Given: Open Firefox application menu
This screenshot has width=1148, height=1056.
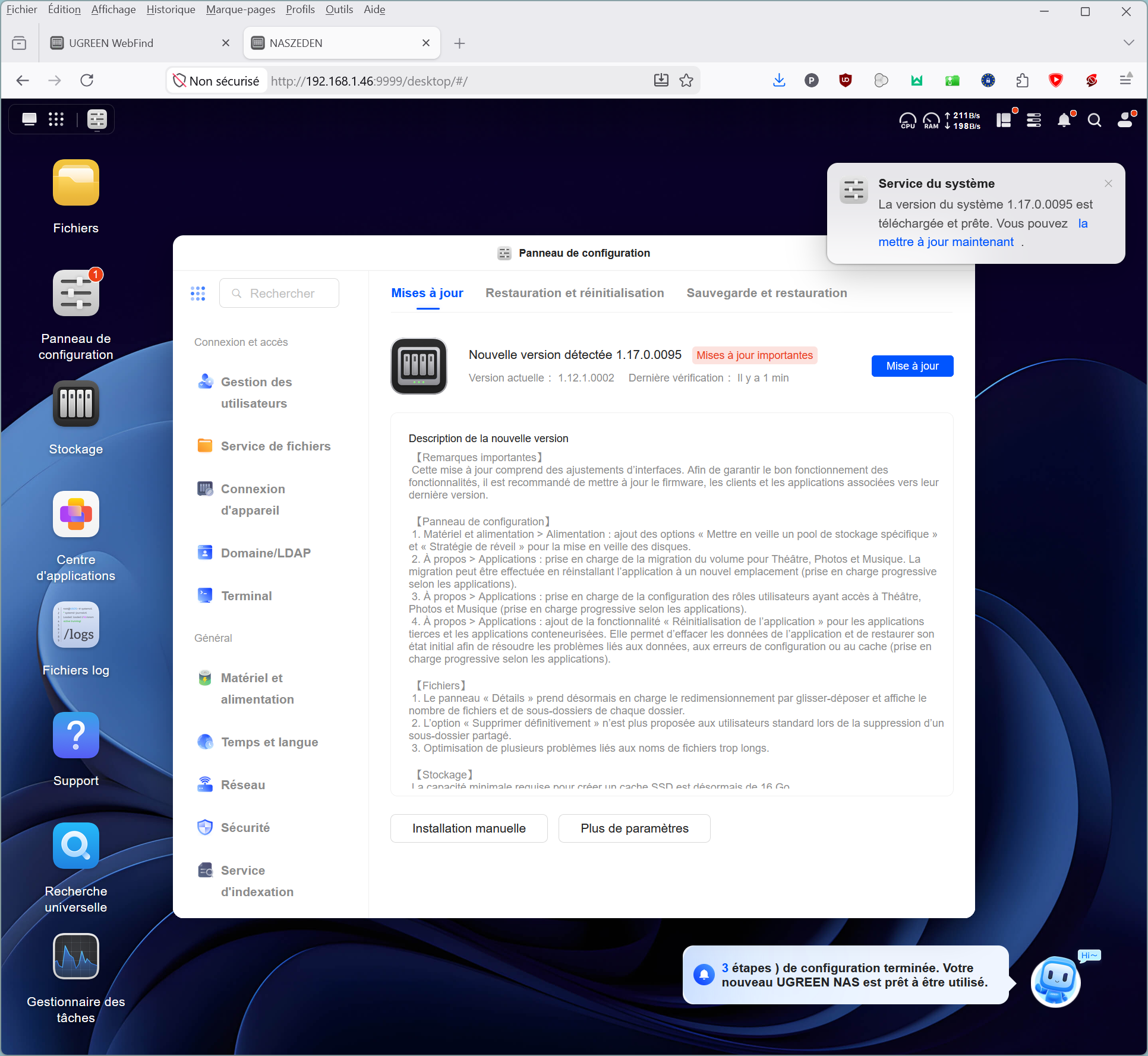Looking at the screenshot, I should (x=1125, y=80).
